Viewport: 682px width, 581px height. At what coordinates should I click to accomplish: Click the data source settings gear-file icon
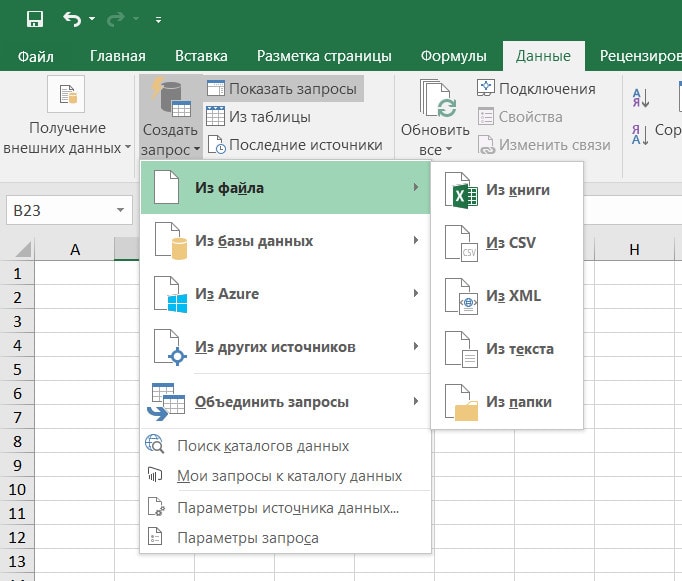156,507
